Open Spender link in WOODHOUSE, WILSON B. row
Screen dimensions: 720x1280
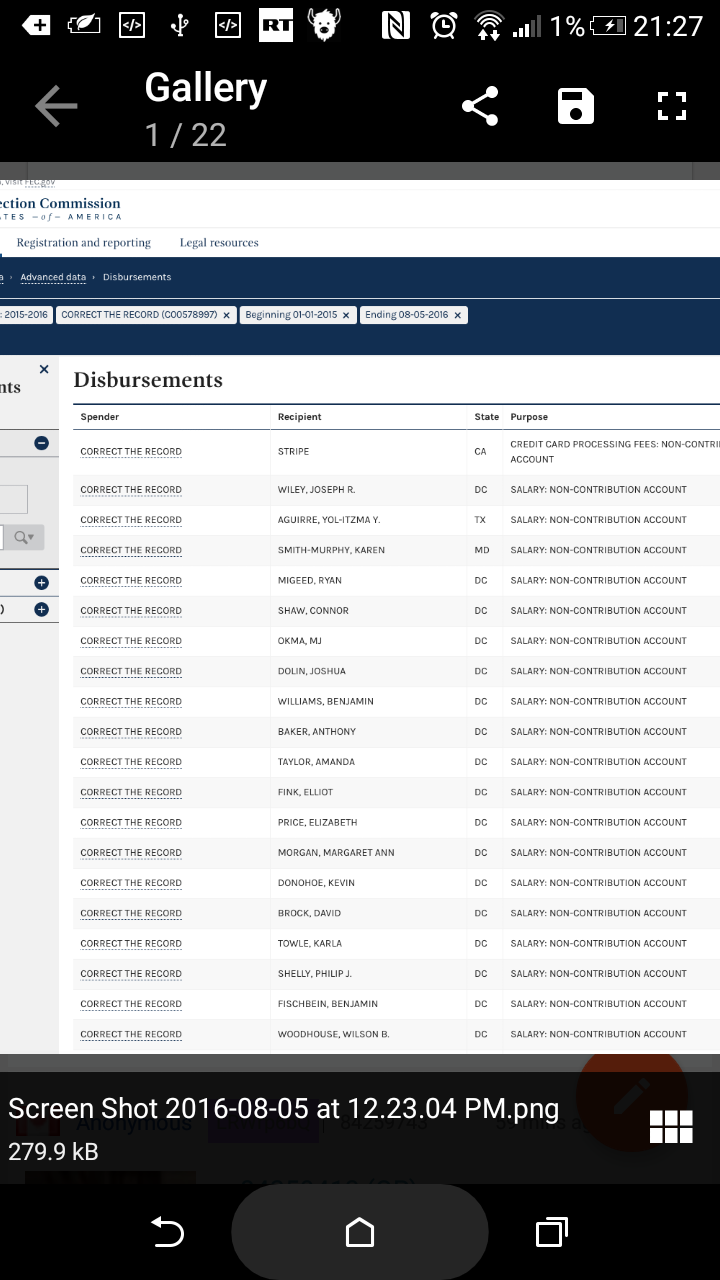(131, 1034)
